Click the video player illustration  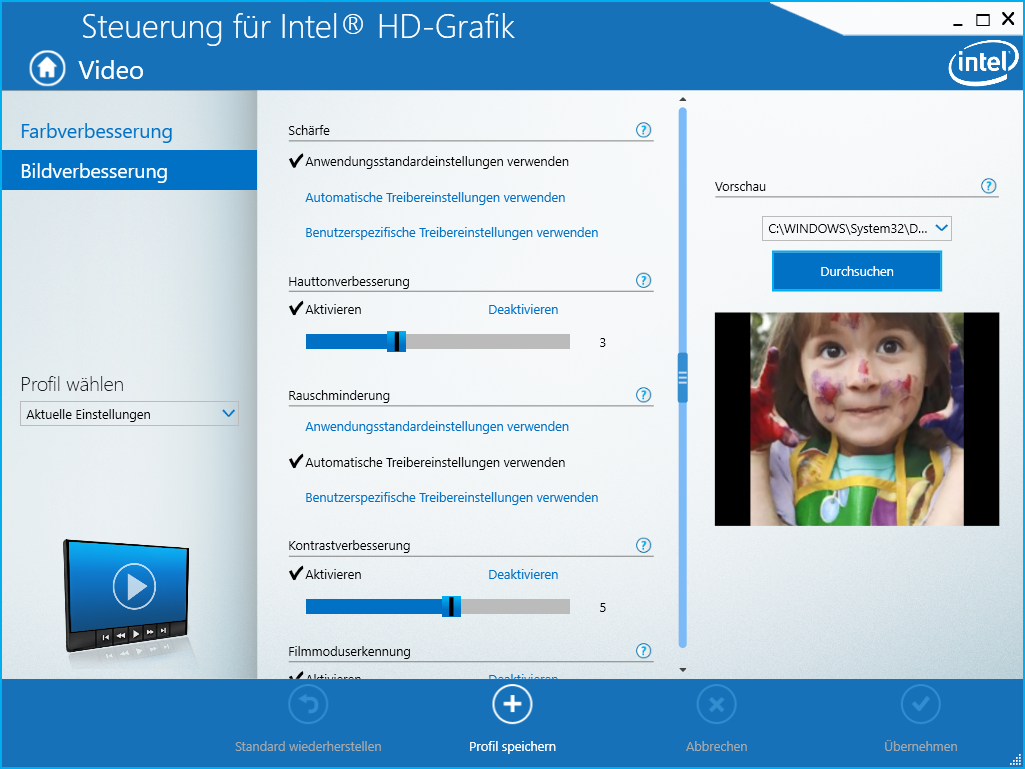pyautogui.click(x=127, y=596)
